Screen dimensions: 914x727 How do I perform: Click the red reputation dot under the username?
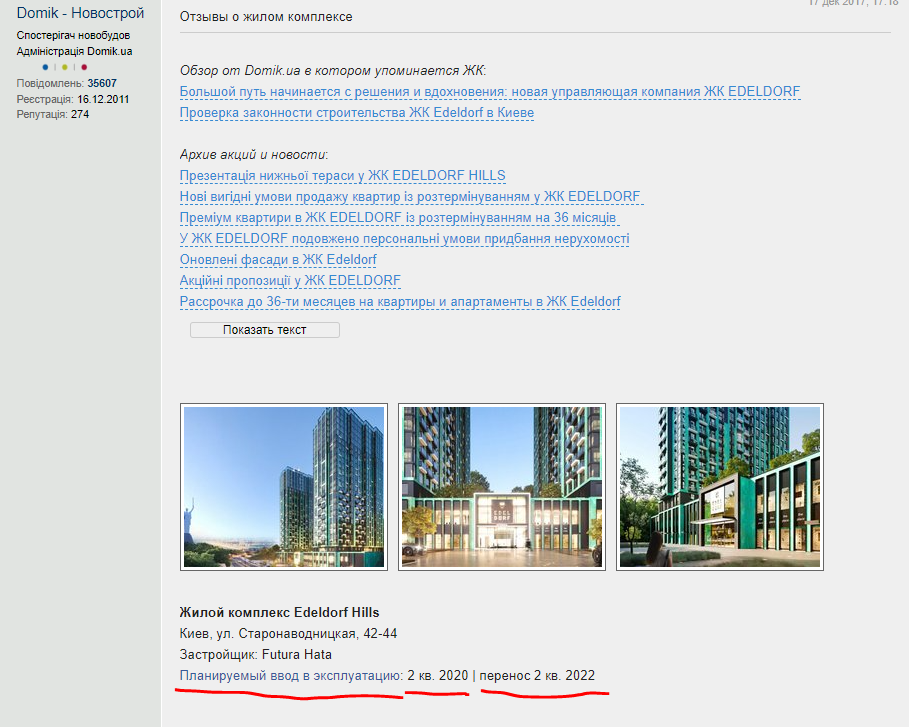click(84, 67)
